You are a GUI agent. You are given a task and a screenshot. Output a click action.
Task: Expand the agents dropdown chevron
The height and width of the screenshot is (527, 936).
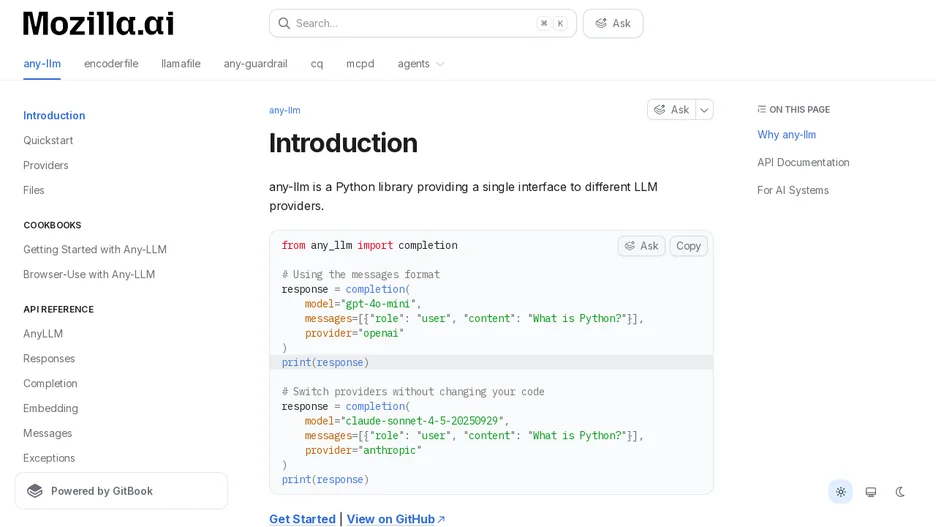(x=440, y=64)
